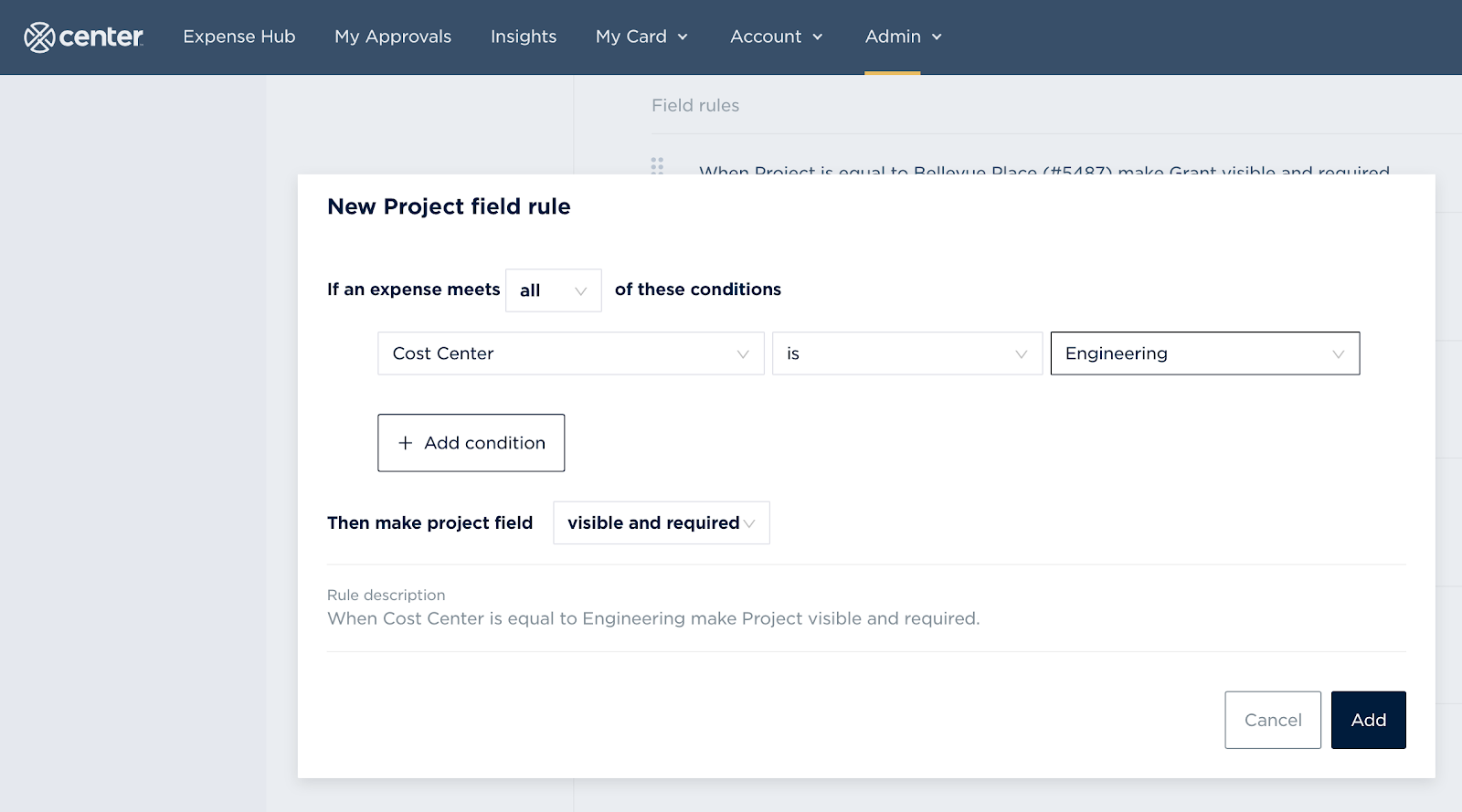Open the Account menu
Image resolution: width=1462 pixels, height=812 pixels.
coord(766,37)
